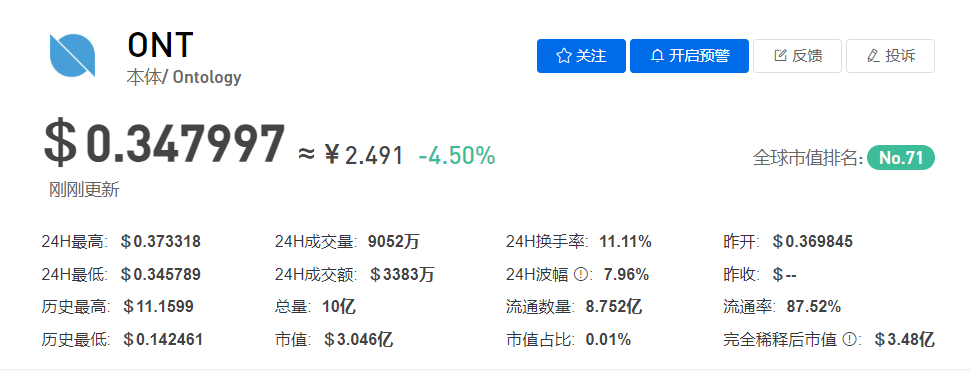Viewport: 970px width, 371px height.
Task: Follow ONT with the 关注 button
Action: pyautogui.click(x=582, y=56)
